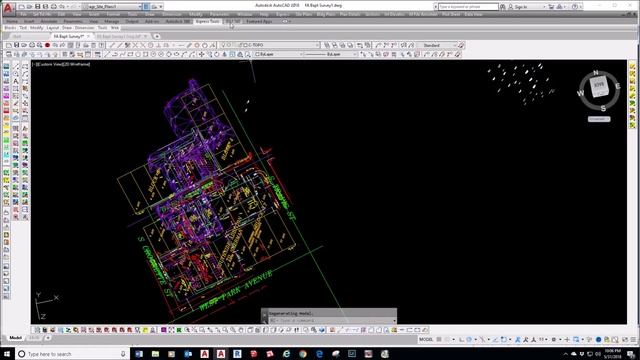Toggle isometric drafting in status bar

click(483, 340)
